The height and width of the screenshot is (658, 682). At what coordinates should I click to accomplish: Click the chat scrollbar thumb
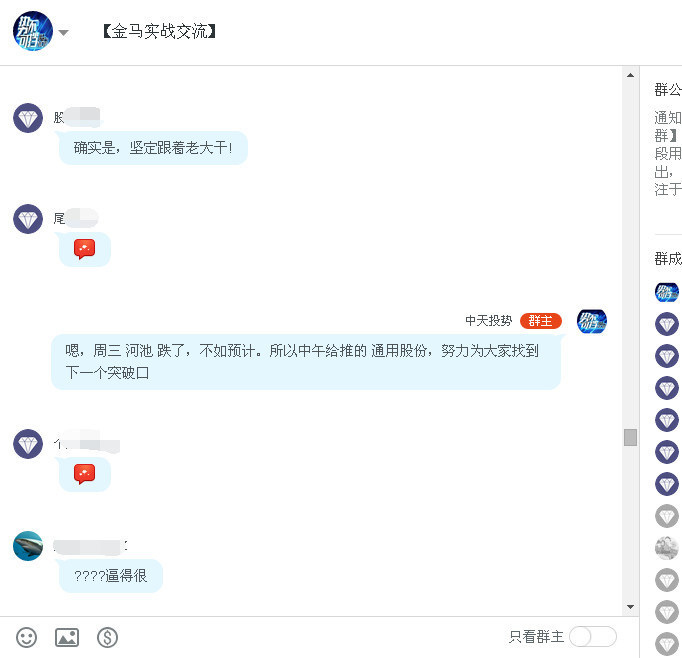[x=630, y=438]
